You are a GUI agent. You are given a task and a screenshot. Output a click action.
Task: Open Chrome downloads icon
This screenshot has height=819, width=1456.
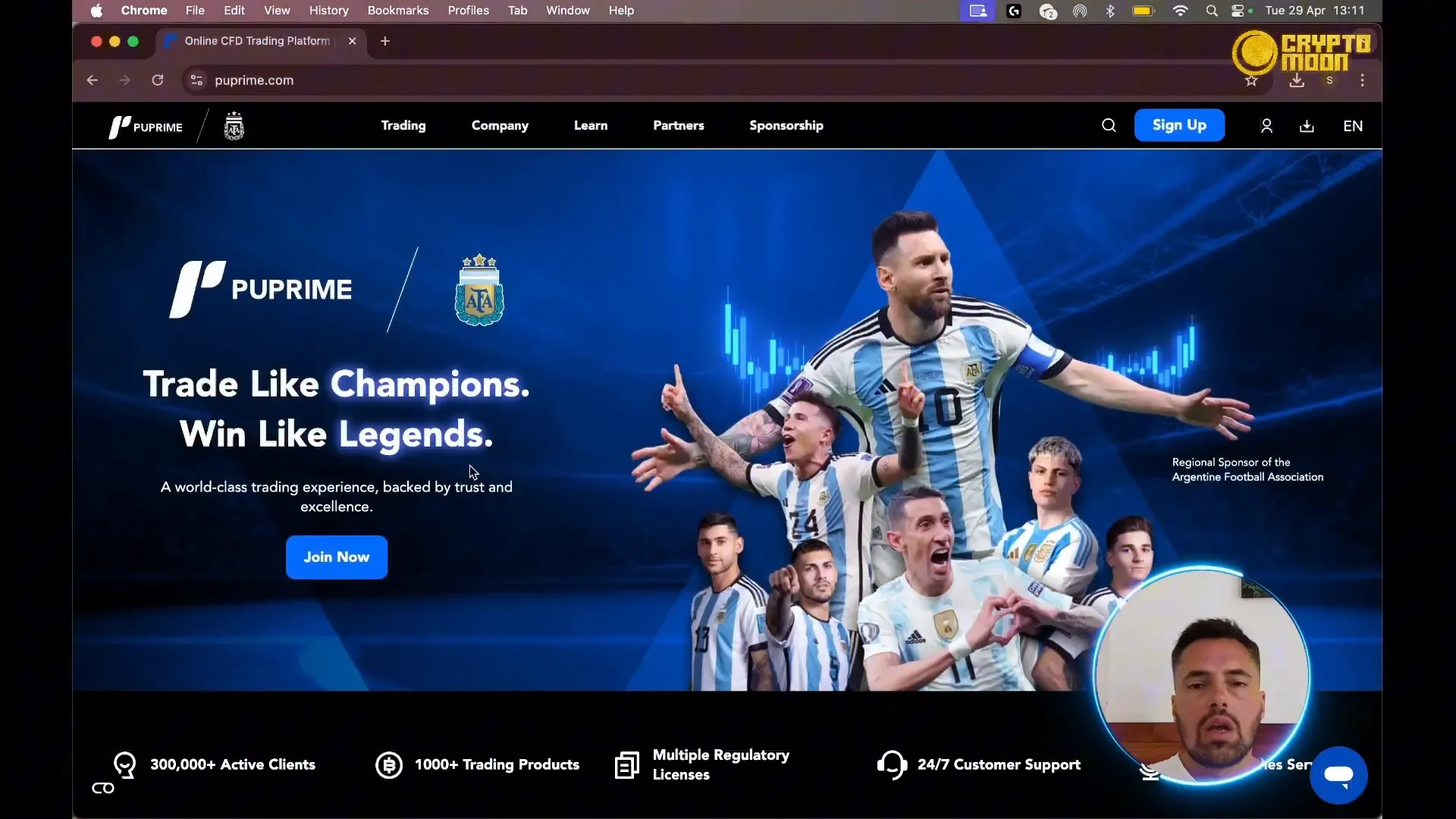coord(1297,80)
